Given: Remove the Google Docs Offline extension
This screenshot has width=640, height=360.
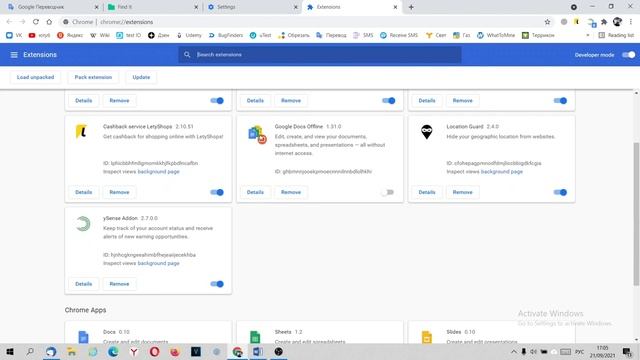Looking at the screenshot, I should [291, 192].
